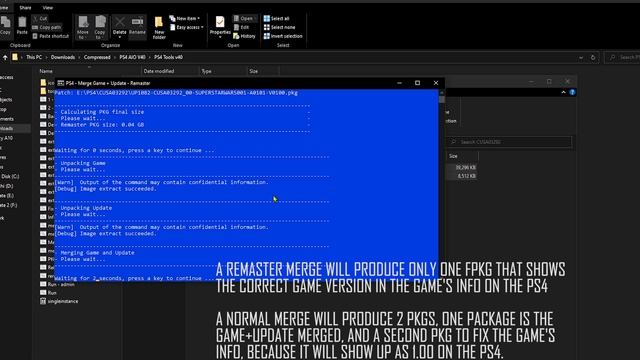Screen dimensions: 640x360
Task: Click the Copy icon in Clipboard group
Action: (x=6, y=24)
